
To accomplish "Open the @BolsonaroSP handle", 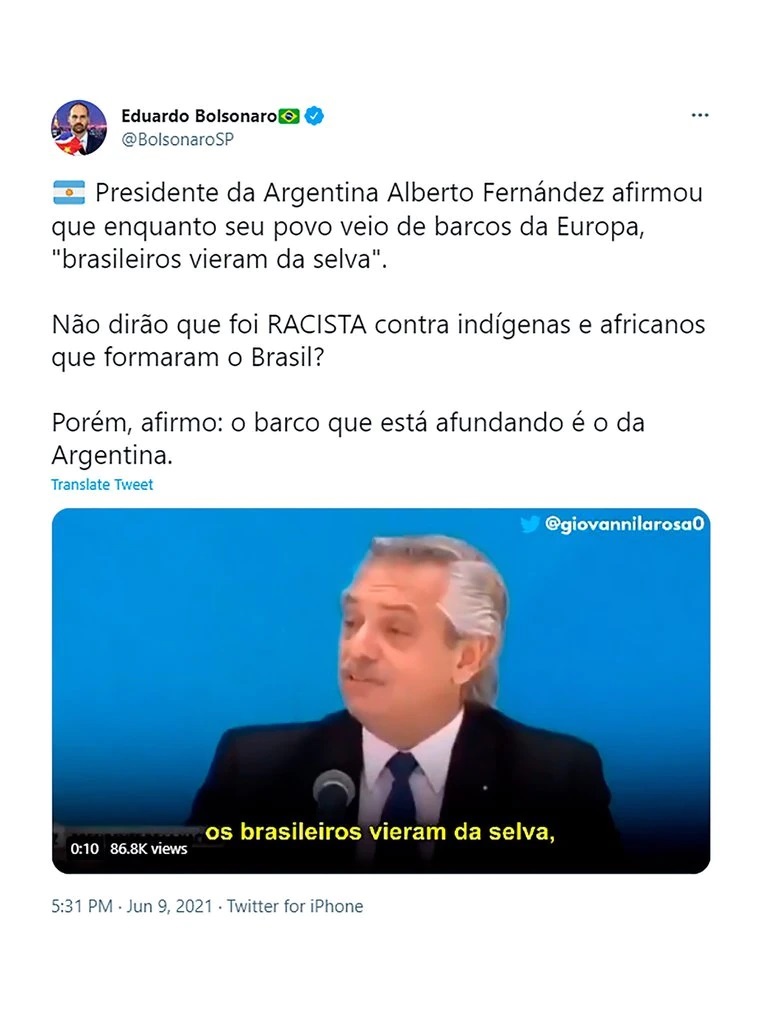I will click(x=177, y=139).
